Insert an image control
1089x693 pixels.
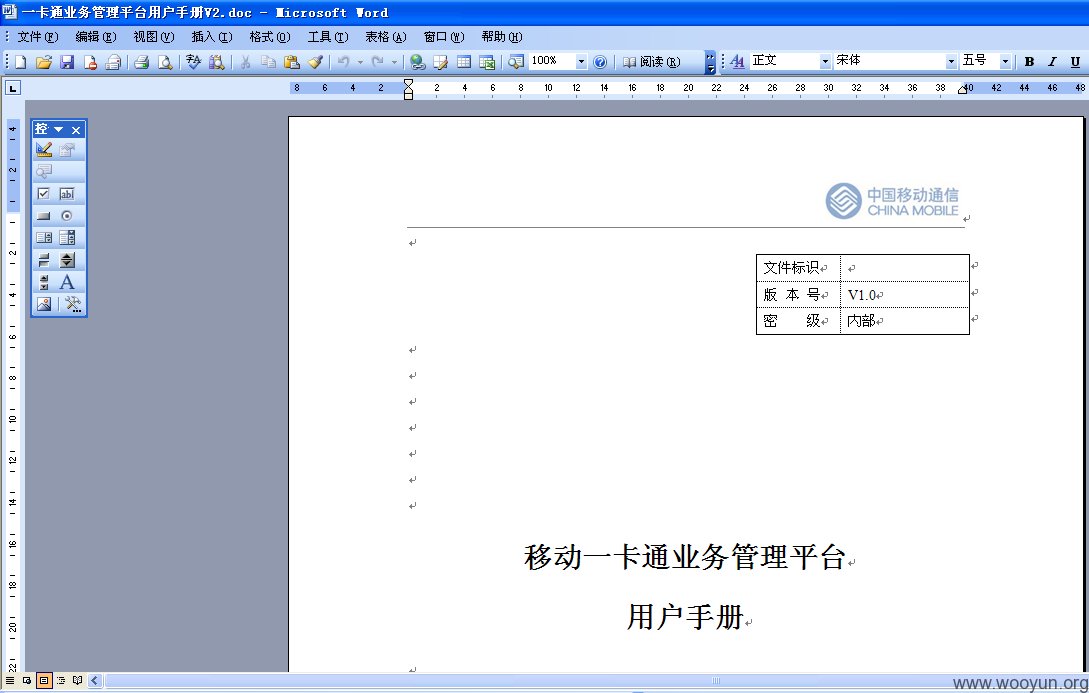[44, 304]
